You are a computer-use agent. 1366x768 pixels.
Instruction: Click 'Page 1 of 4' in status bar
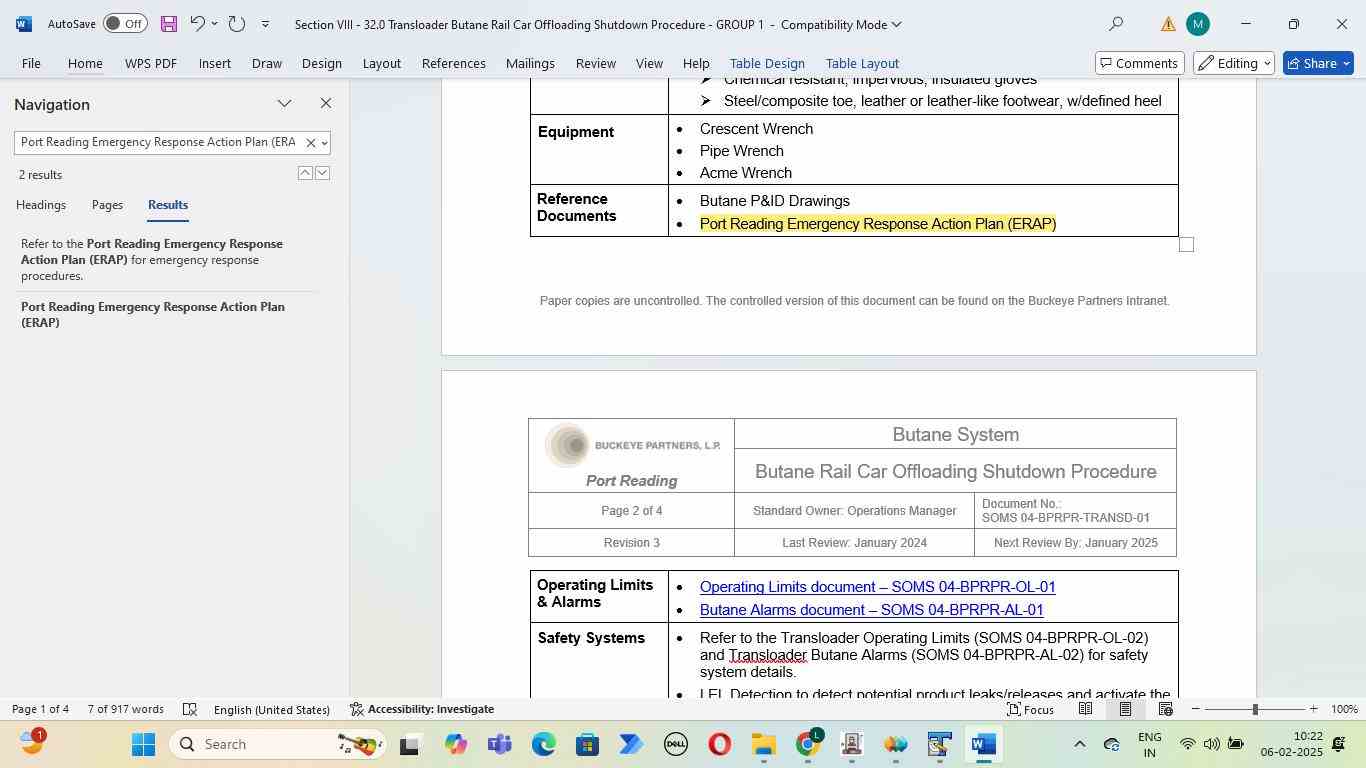click(40, 709)
